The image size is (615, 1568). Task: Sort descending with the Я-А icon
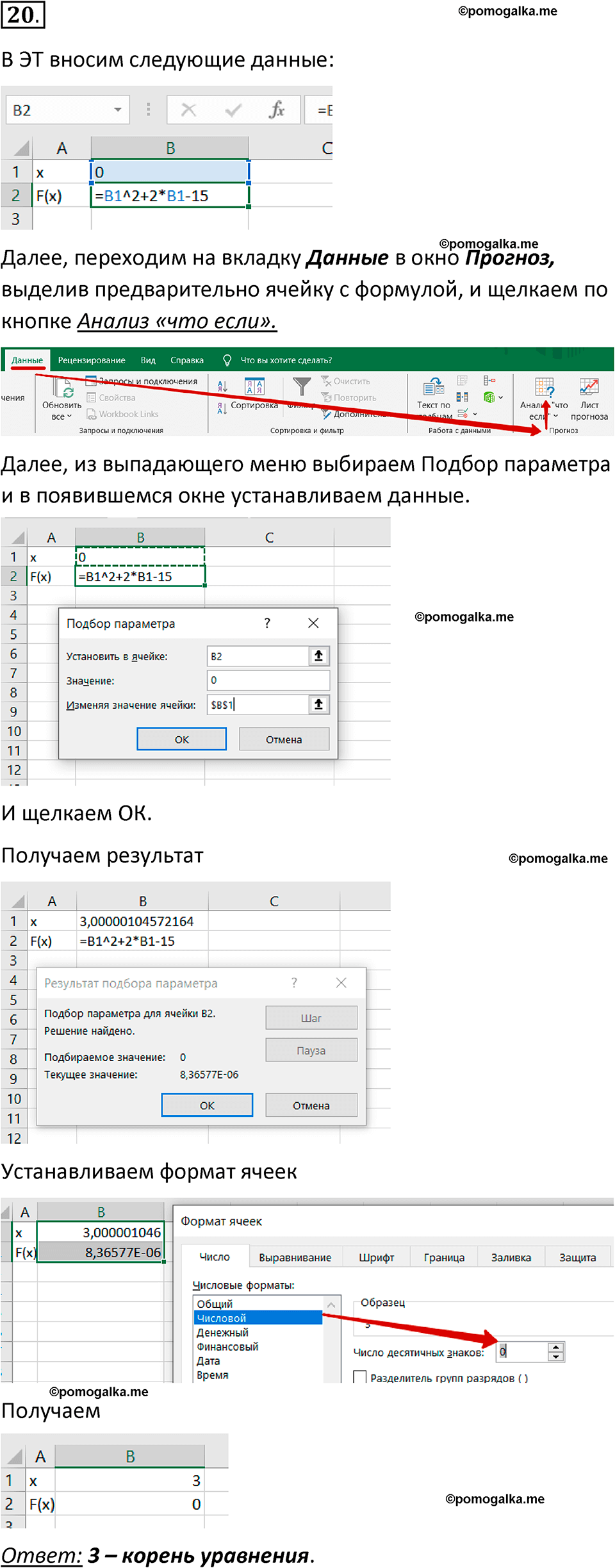222,408
